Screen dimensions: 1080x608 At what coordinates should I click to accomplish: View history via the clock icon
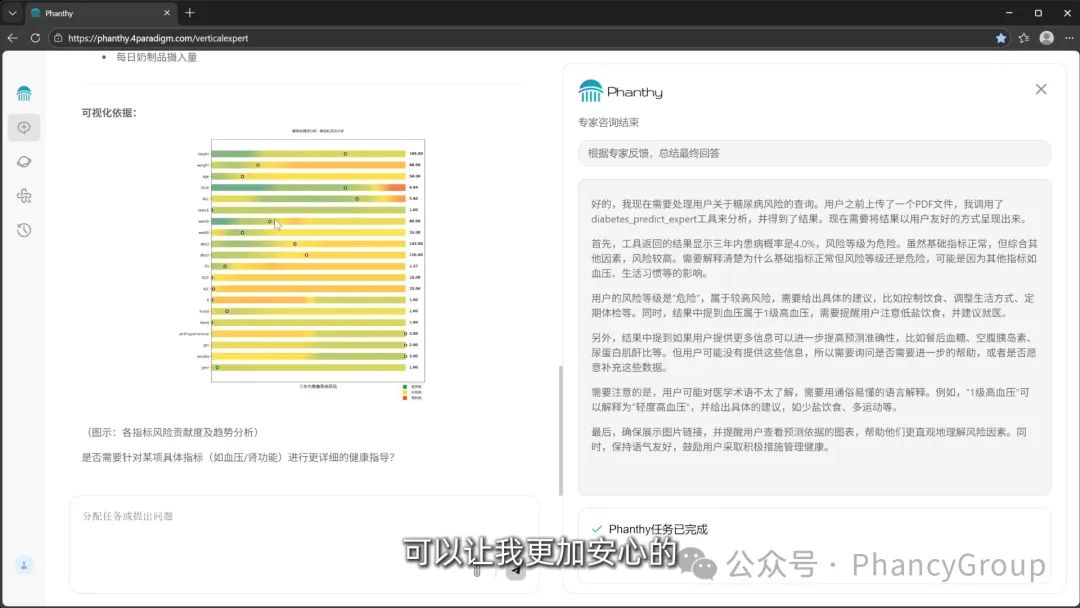pos(24,230)
